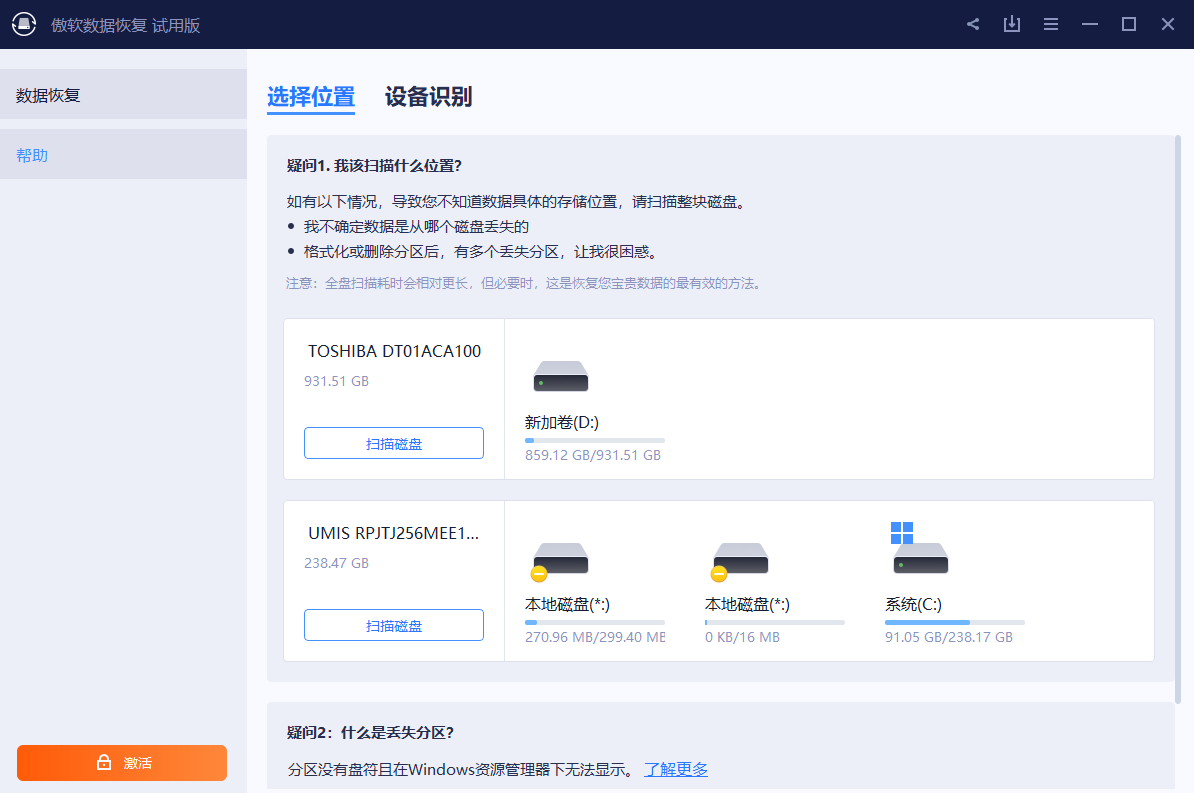The width and height of the screenshot is (1194, 793).
Task: Click 扫描磁盘 for the TOSHIBA drive
Action: point(394,442)
